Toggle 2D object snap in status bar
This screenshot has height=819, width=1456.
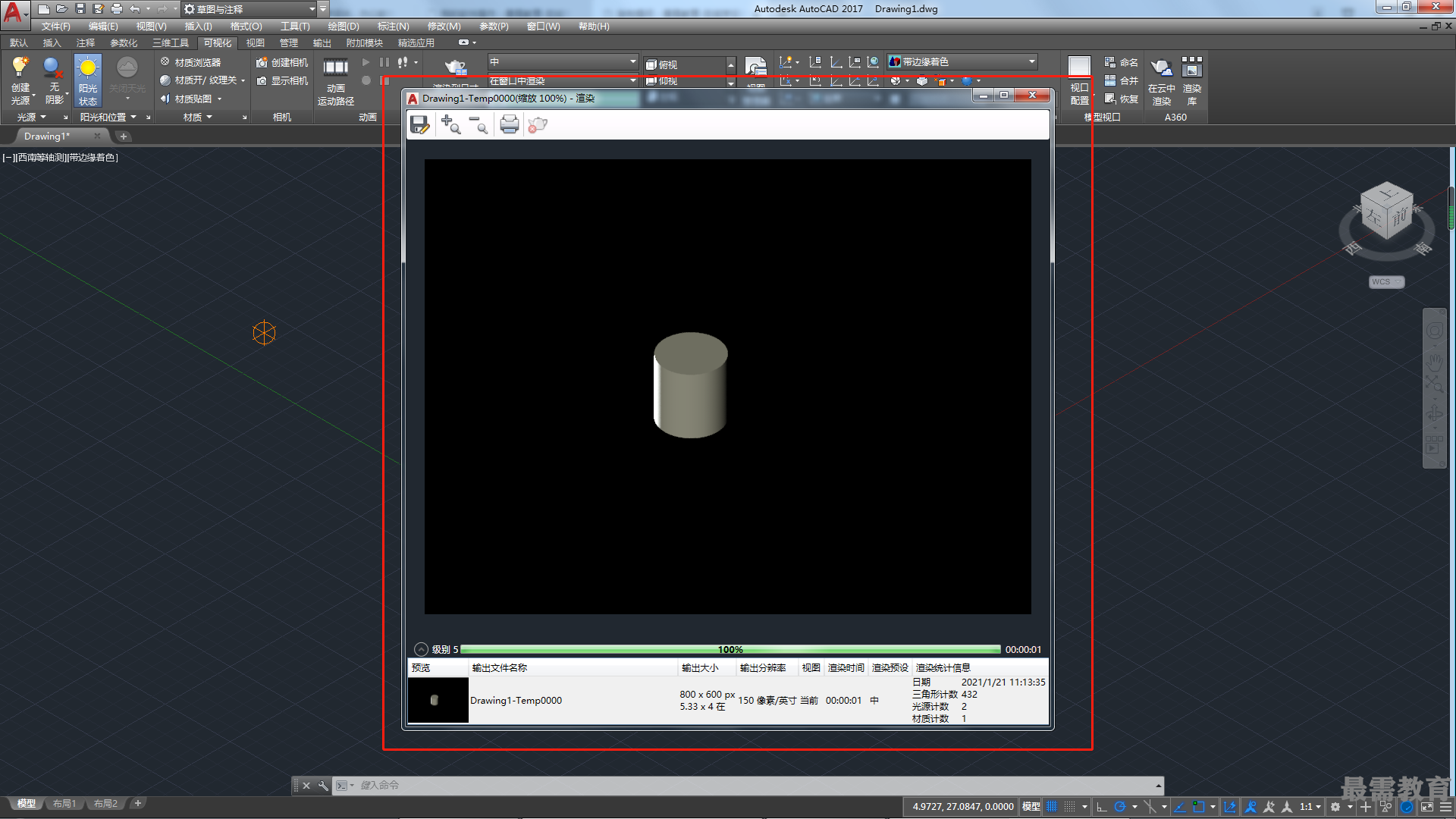pos(1199,807)
